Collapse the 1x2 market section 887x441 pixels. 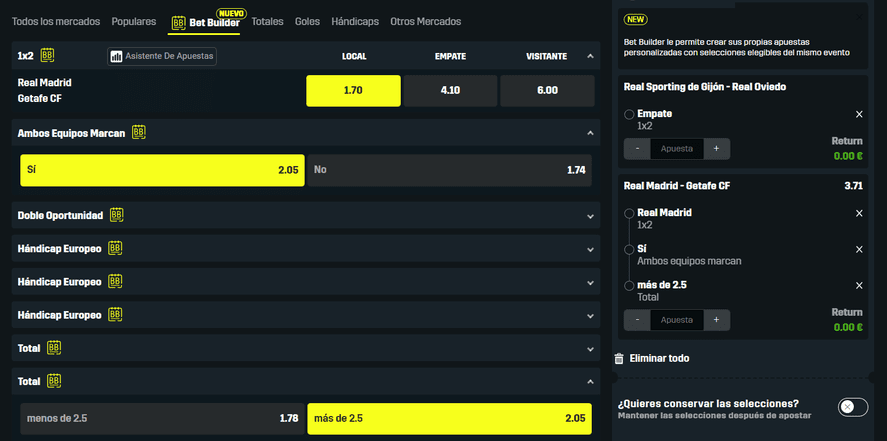(x=590, y=56)
